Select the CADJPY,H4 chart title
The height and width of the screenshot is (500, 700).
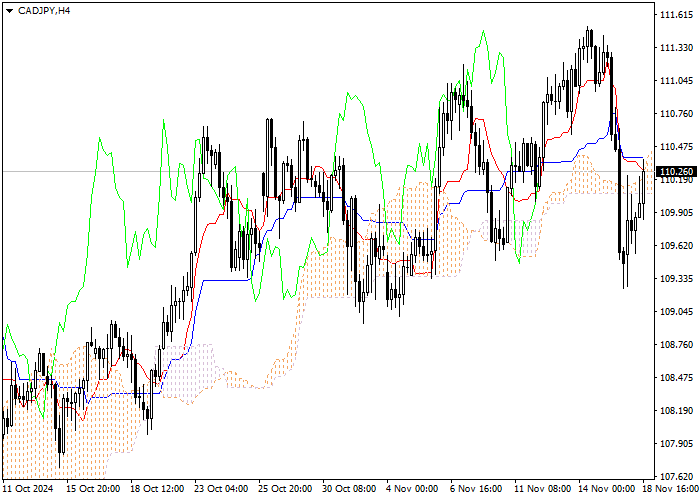tap(44, 11)
